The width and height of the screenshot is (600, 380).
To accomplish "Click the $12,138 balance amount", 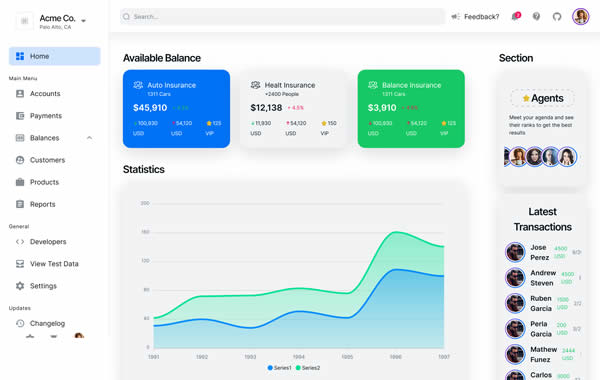I will 266,108.
